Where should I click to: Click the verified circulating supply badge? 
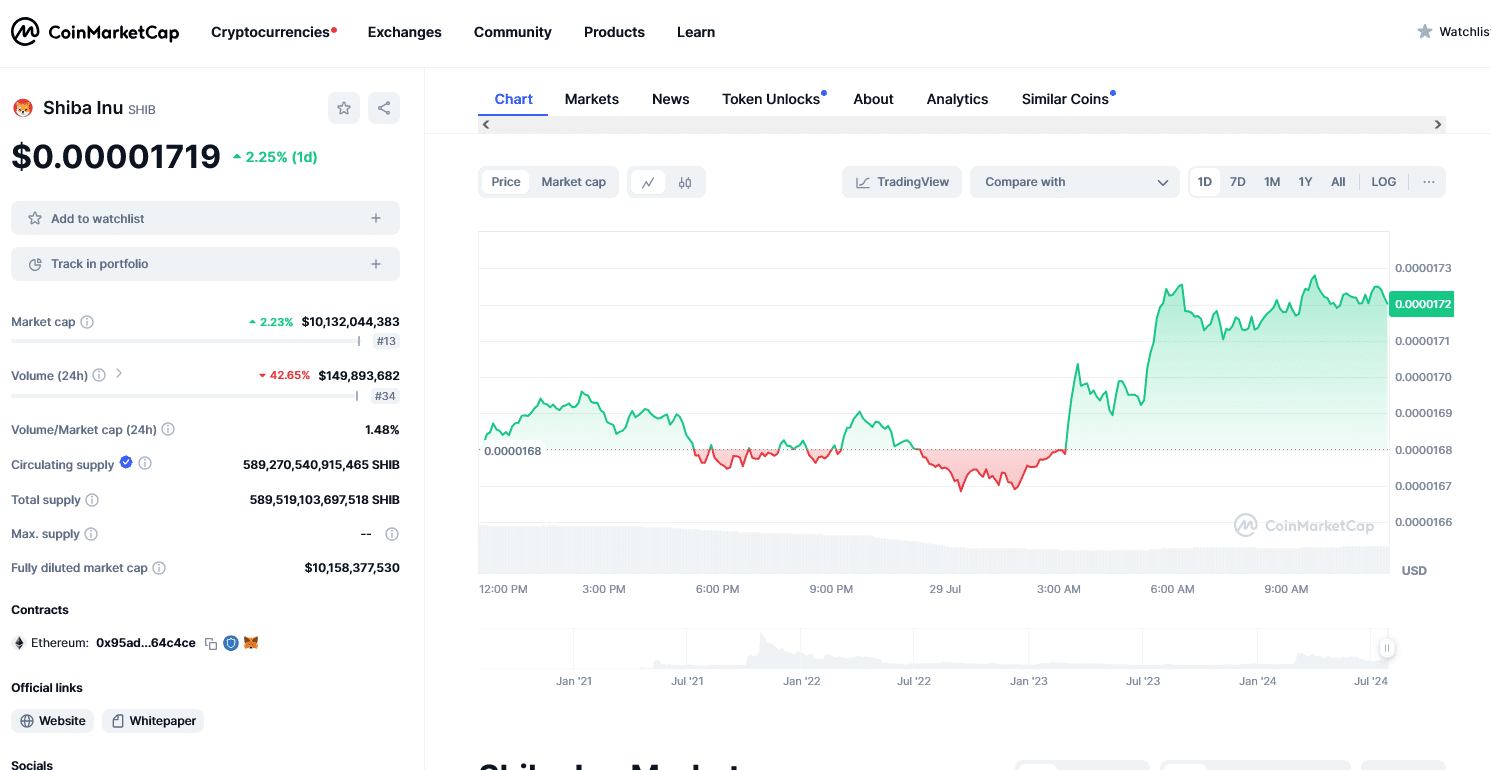[x=126, y=462]
